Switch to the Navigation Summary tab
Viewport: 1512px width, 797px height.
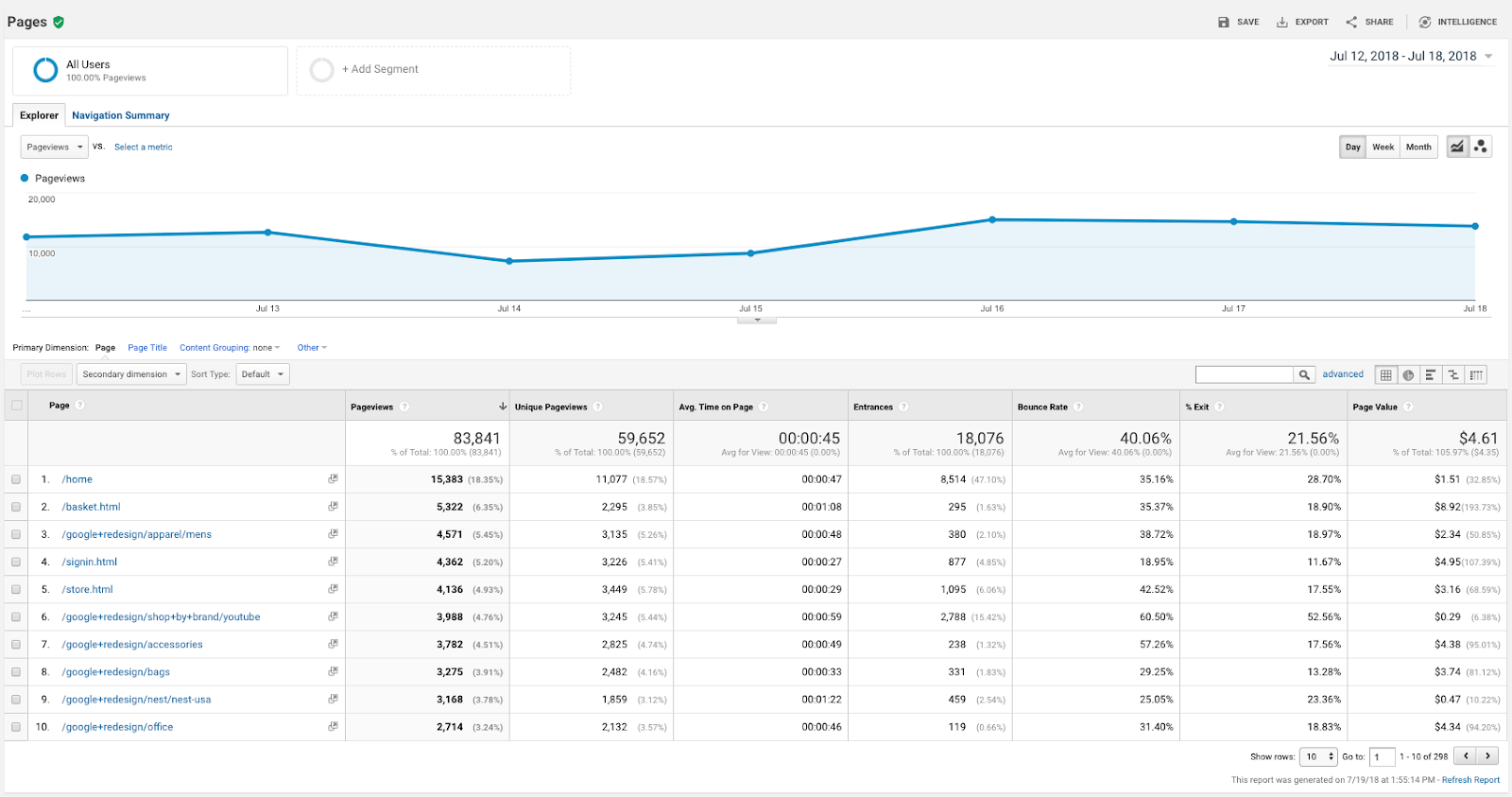click(121, 115)
